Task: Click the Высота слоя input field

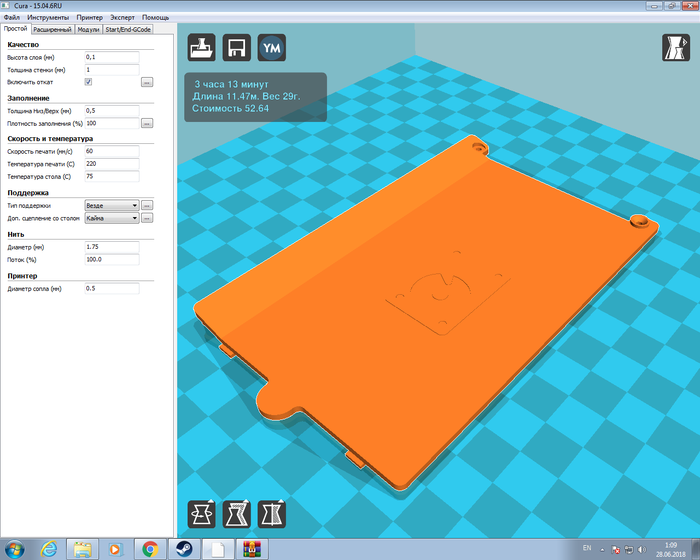Action: click(110, 58)
